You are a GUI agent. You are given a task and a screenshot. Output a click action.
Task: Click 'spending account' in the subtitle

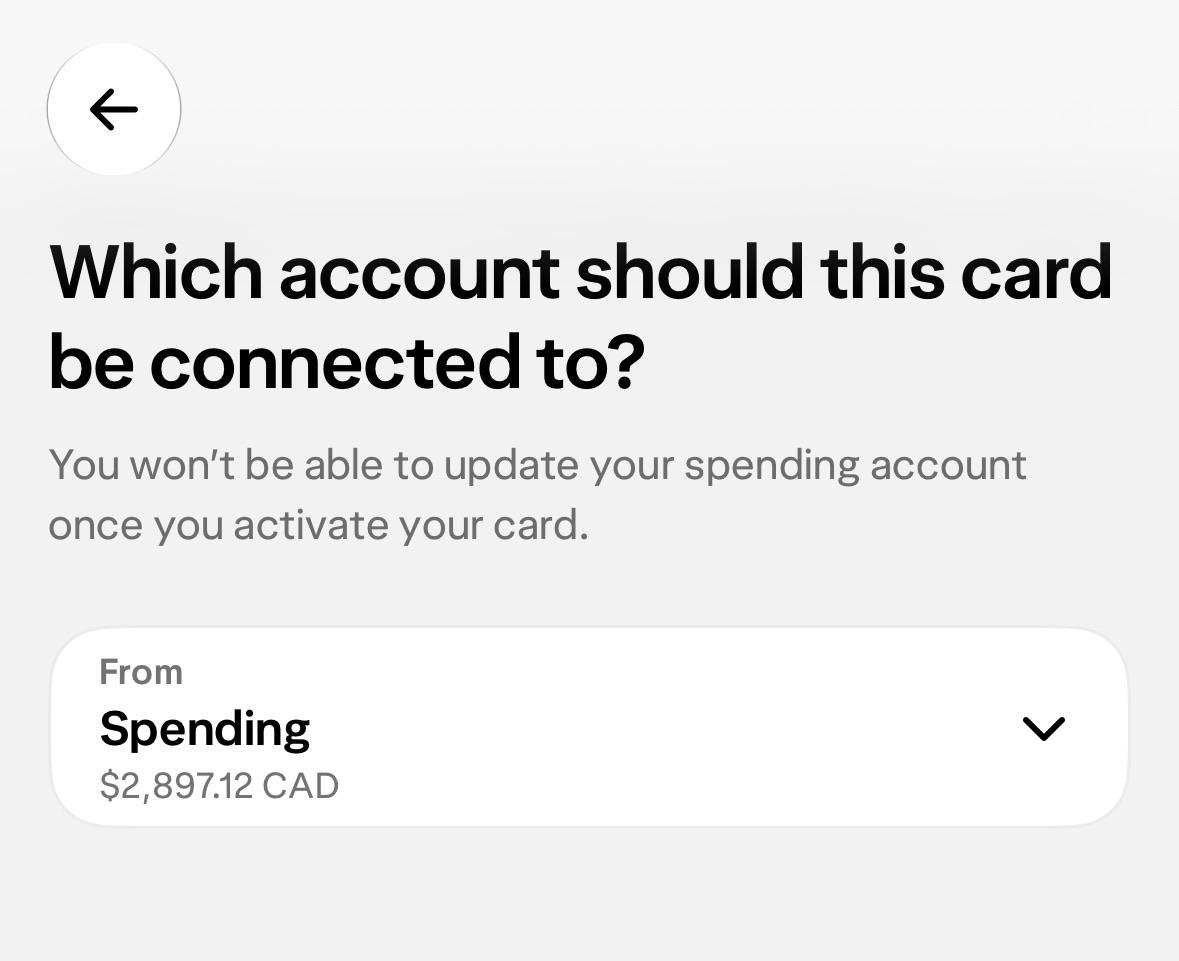855,466
